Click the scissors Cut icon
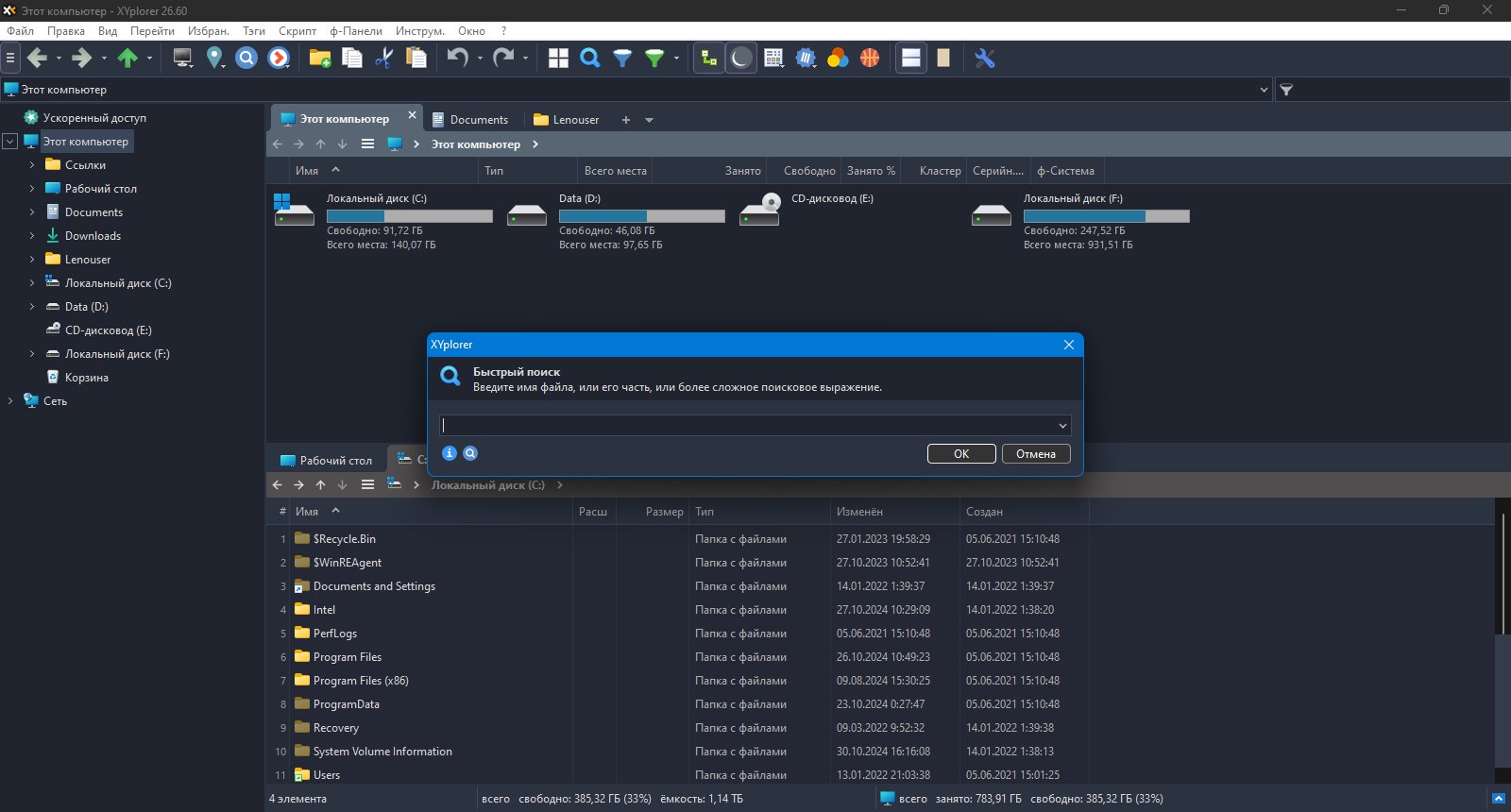Image resolution: width=1511 pixels, height=812 pixels. [383, 59]
